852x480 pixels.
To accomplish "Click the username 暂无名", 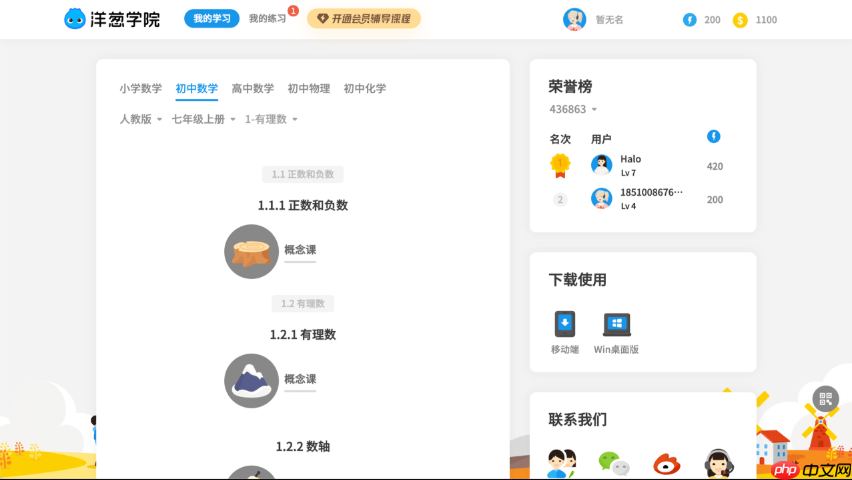I will tap(609, 20).
